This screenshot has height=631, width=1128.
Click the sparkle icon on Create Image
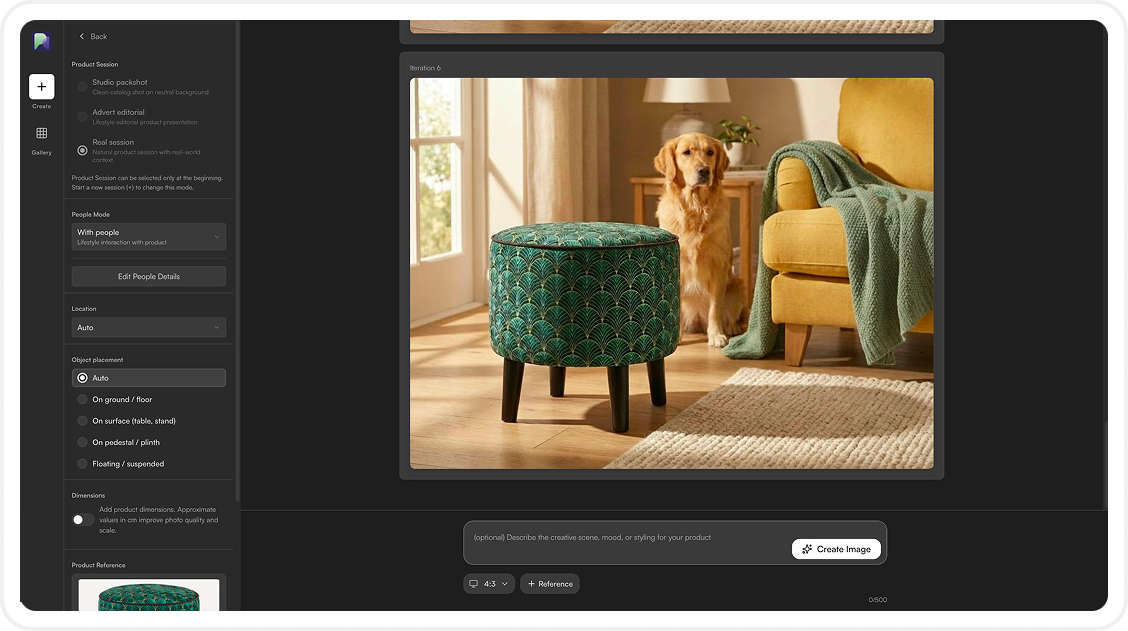pyautogui.click(x=807, y=549)
